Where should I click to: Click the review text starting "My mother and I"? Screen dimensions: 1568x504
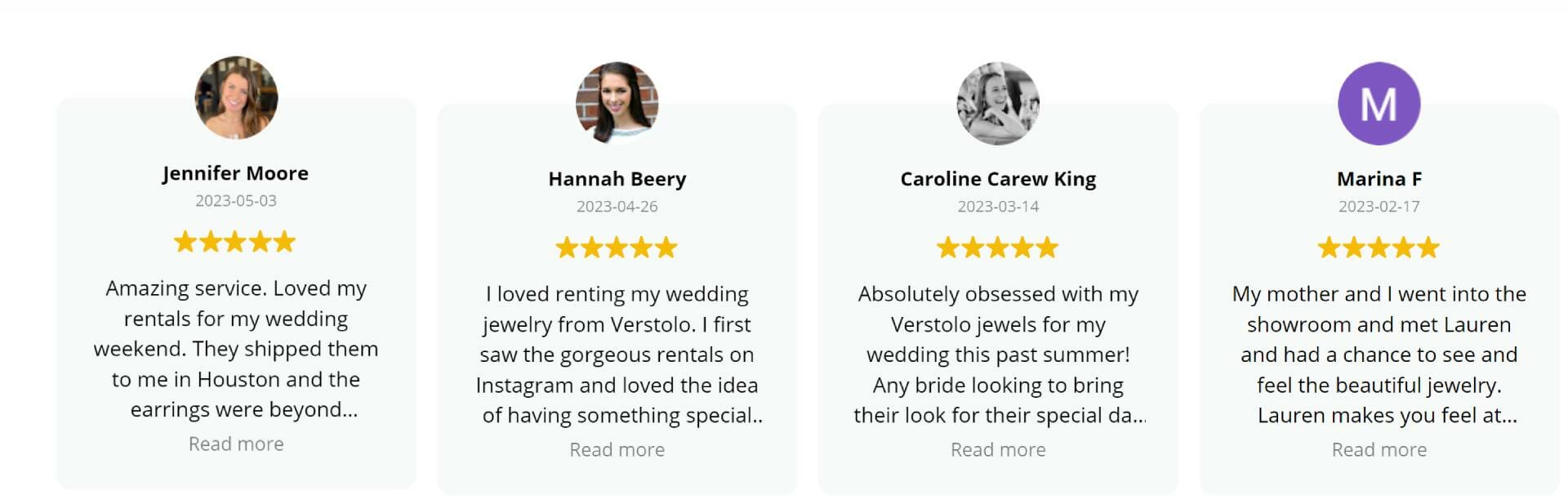[1379, 355]
